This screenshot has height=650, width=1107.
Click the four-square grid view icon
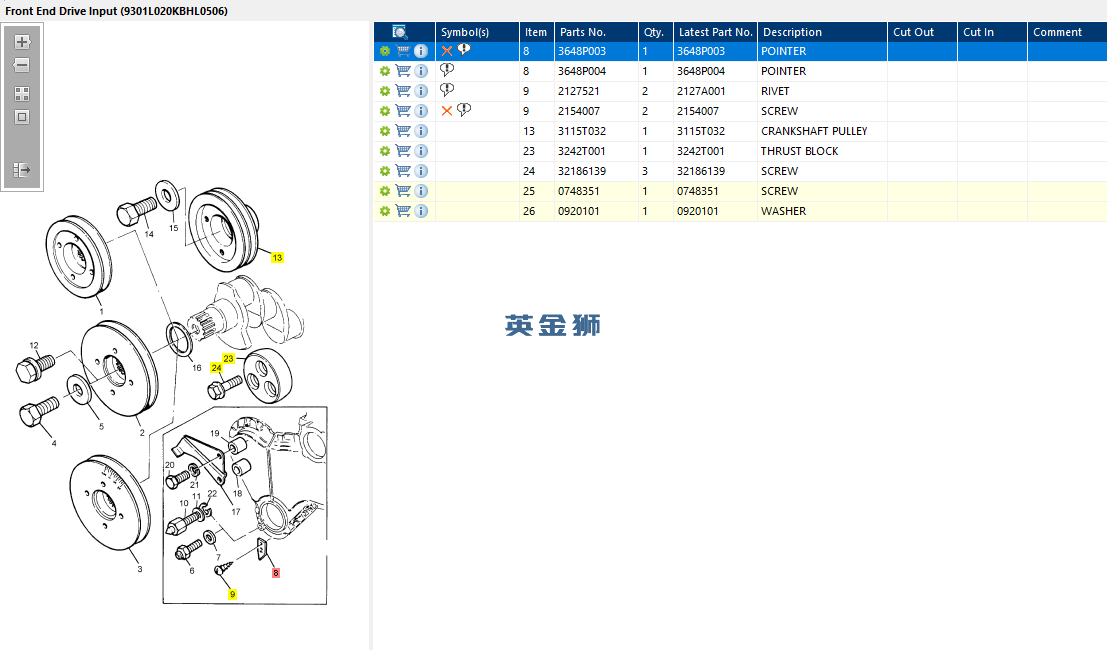click(x=22, y=94)
